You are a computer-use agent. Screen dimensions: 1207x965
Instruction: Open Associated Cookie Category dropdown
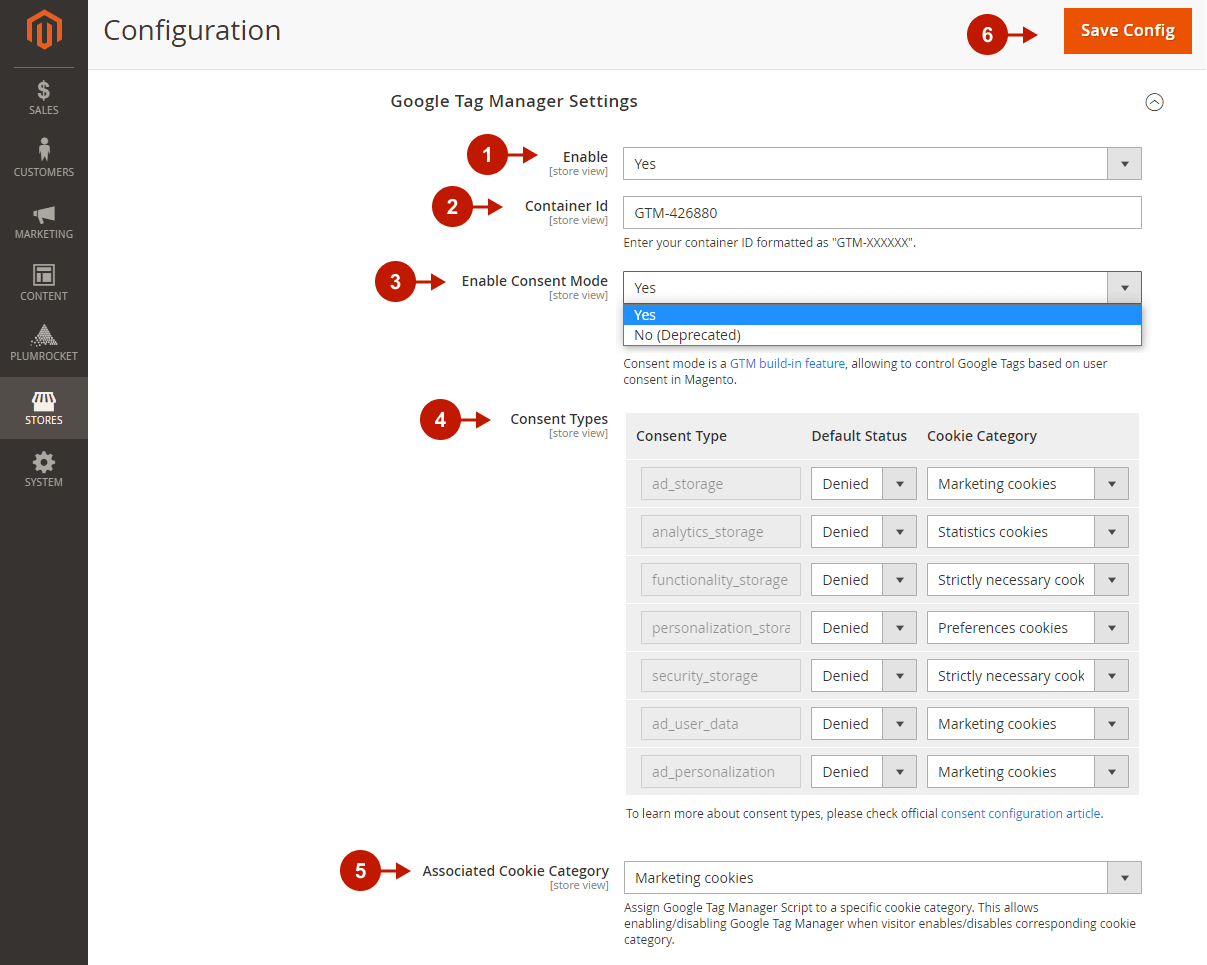click(x=881, y=878)
